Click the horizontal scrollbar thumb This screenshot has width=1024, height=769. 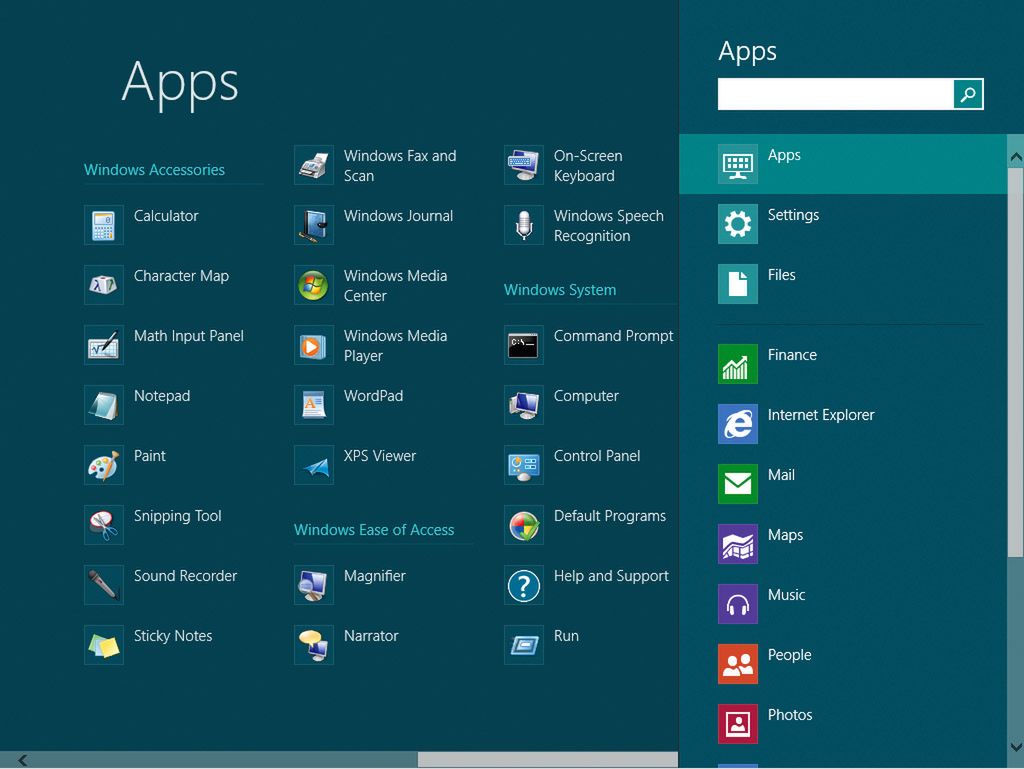(x=547, y=760)
